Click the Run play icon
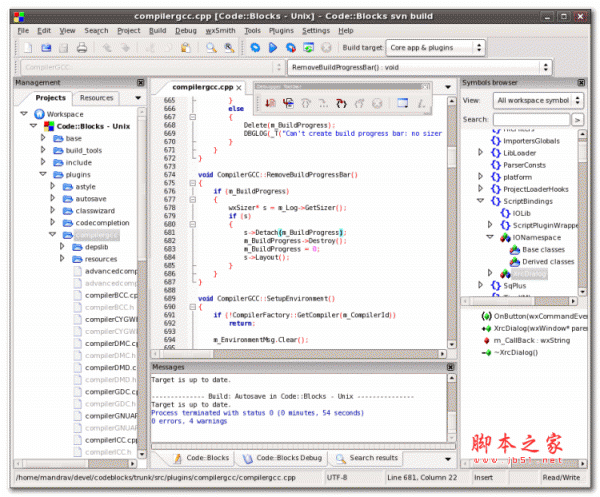600x497 pixels. (x=273, y=48)
